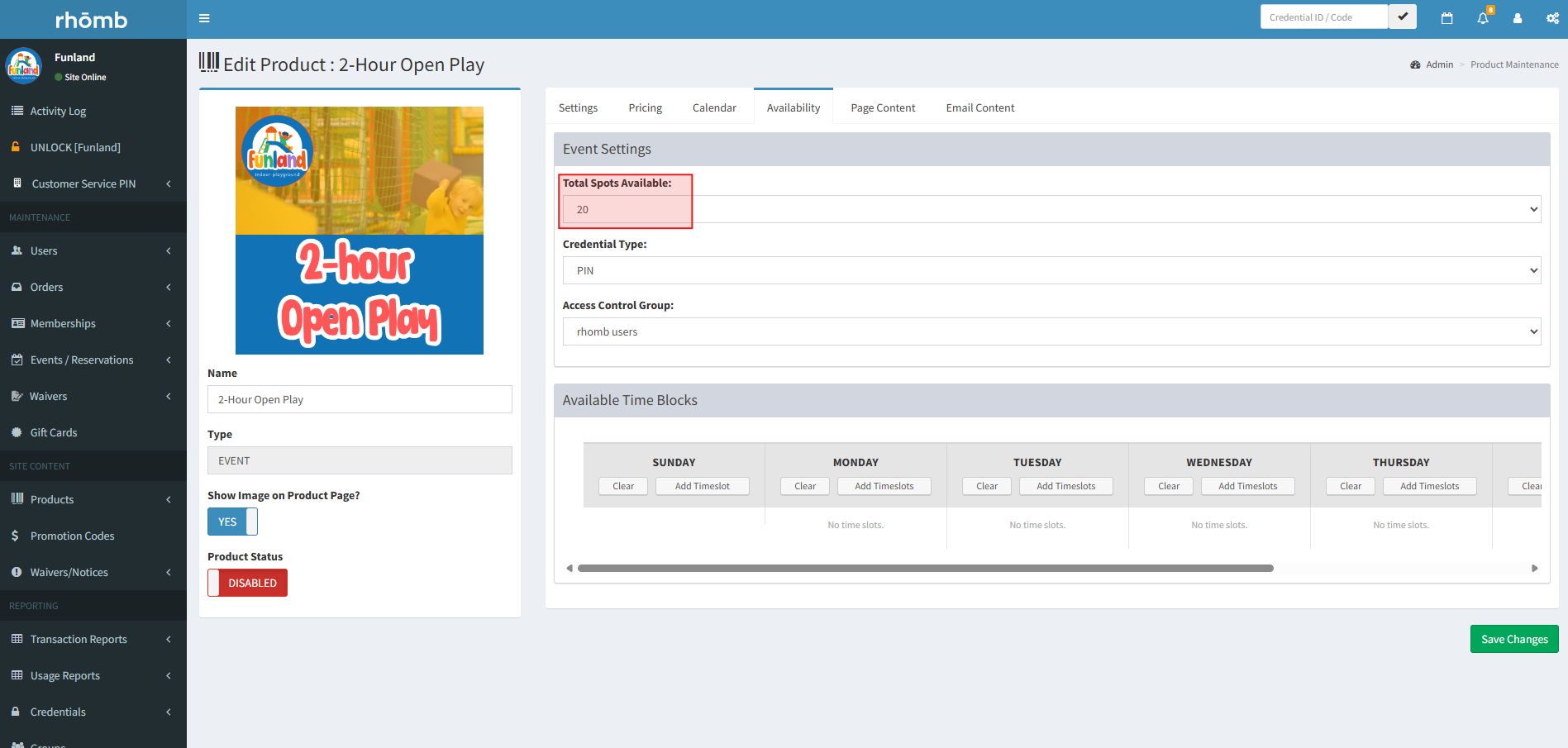Add timeslots for Monday

pos(884,486)
